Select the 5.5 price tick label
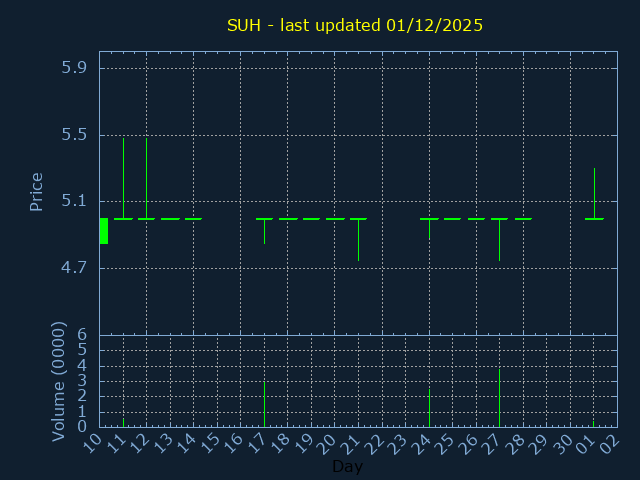 [x=74, y=135]
